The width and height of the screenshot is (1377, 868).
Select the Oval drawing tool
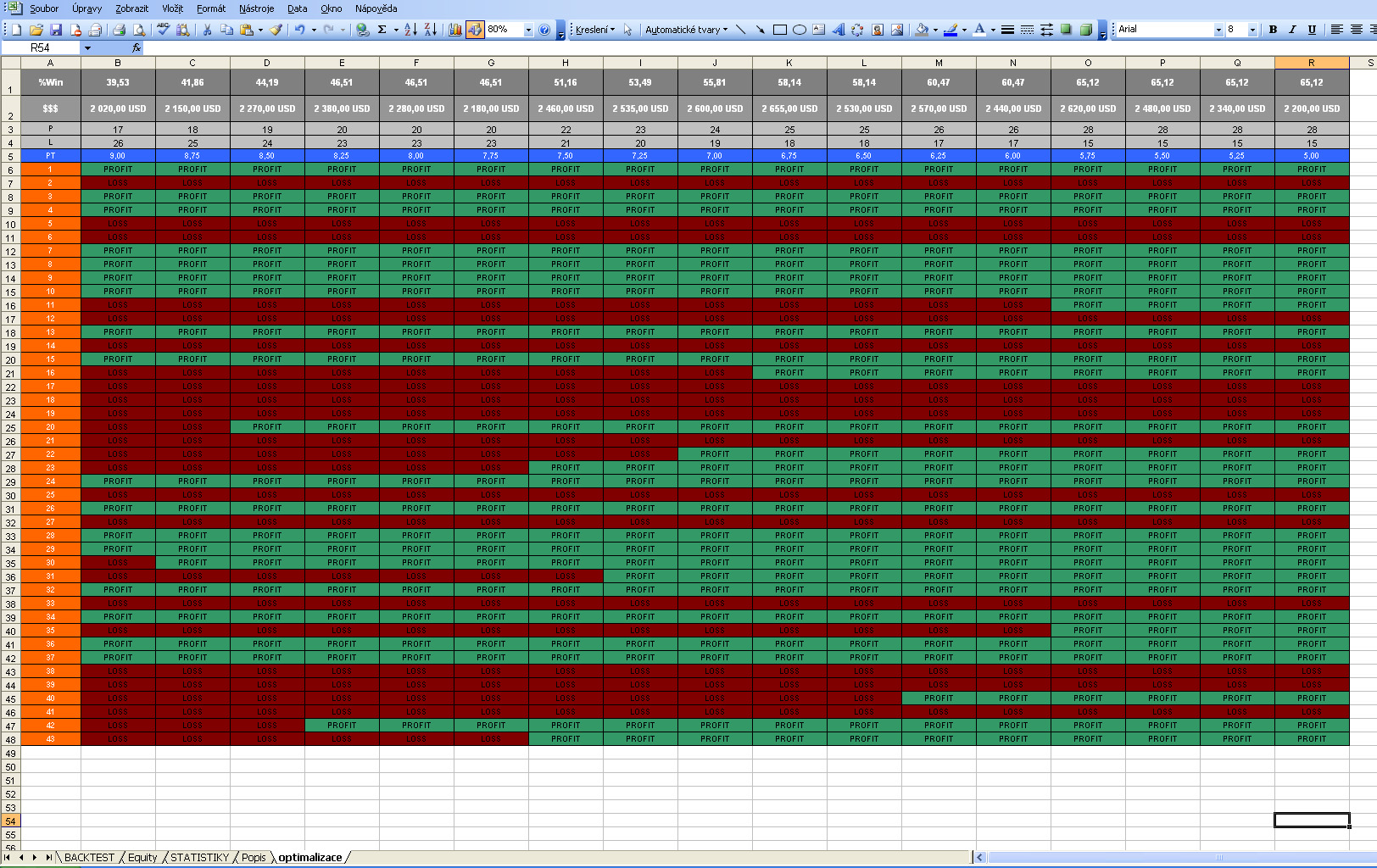[x=799, y=30]
